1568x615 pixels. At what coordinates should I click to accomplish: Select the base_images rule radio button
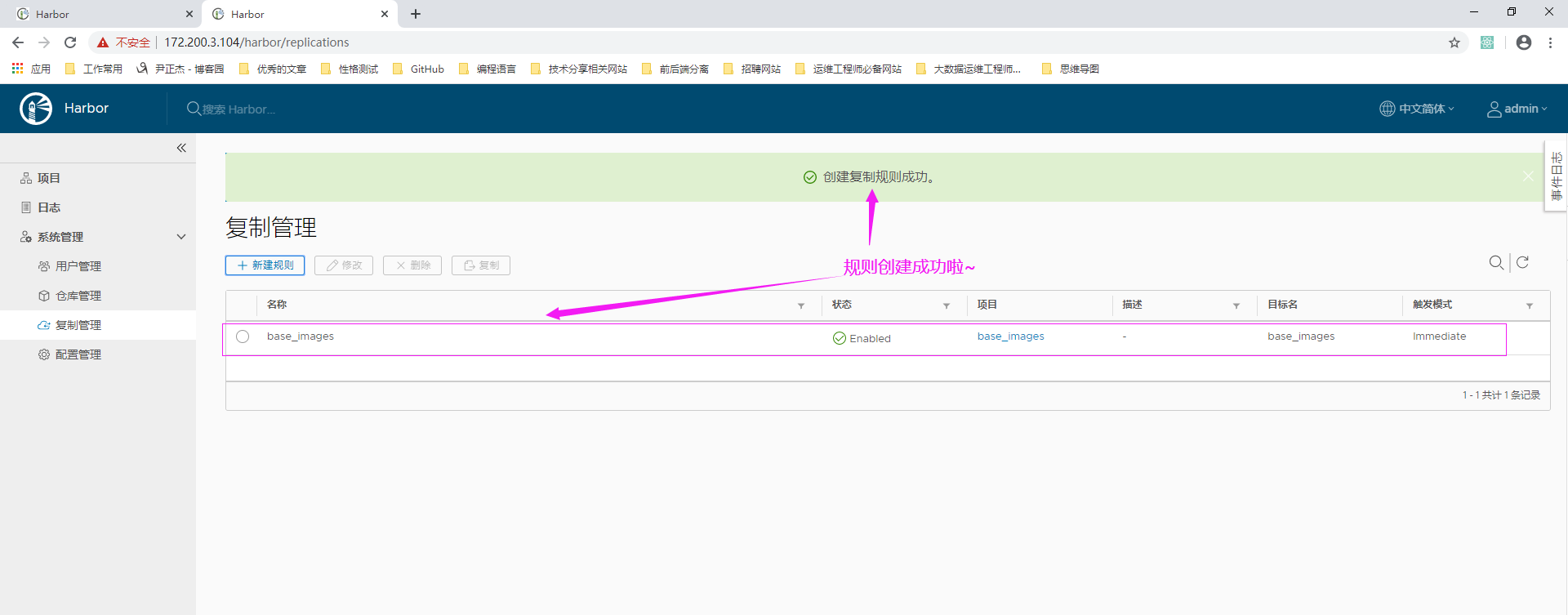[x=243, y=336]
